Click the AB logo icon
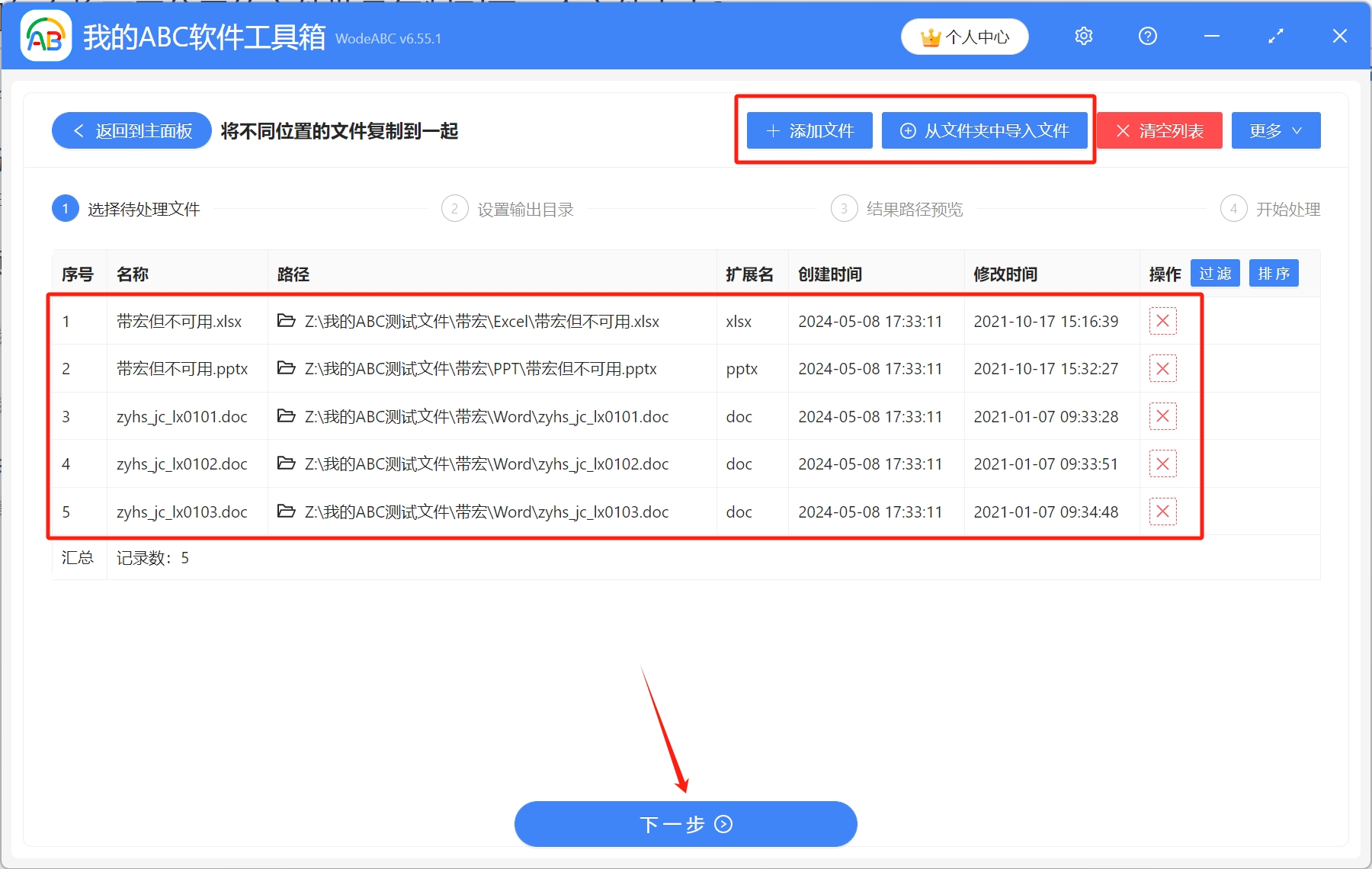The image size is (1372, 869). pyautogui.click(x=46, y=36)
